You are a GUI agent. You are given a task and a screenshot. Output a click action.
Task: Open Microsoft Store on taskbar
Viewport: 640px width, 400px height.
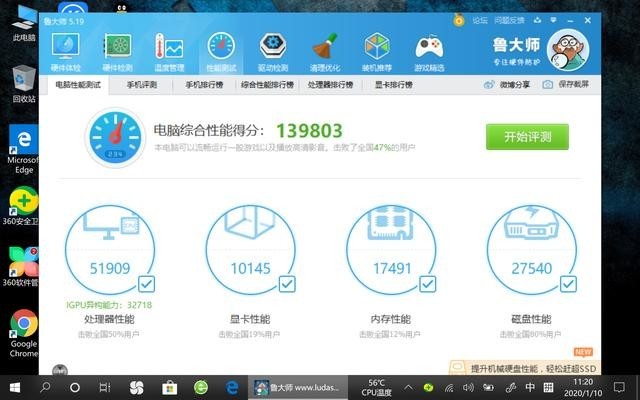click(169, 387)
